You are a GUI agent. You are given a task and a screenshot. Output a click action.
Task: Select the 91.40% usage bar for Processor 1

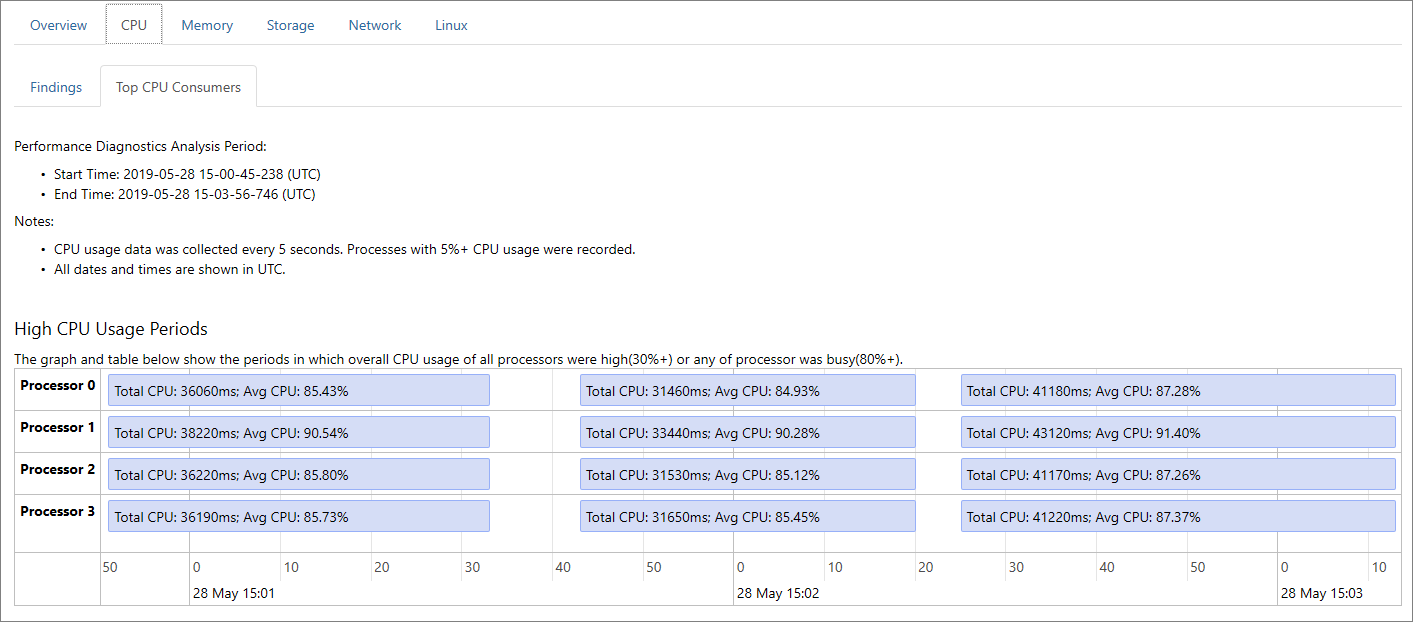[x=1178, y=432]
